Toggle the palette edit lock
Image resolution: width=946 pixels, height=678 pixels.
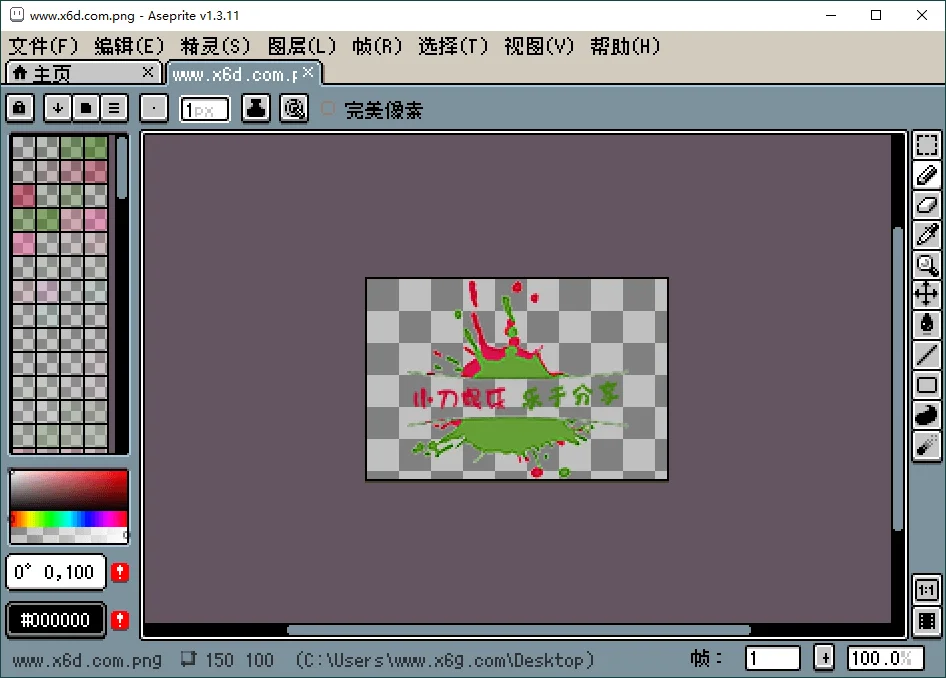coord(19,107)
